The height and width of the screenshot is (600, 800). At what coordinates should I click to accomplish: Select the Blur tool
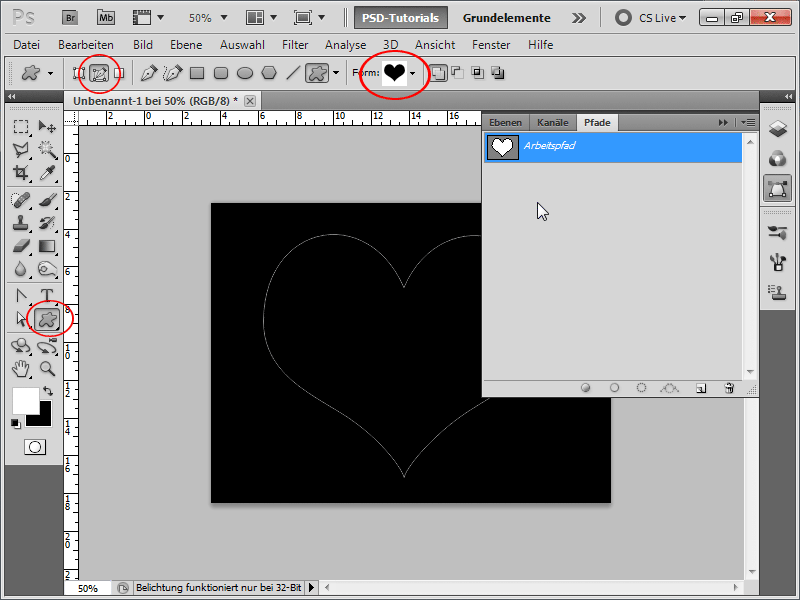21,269
